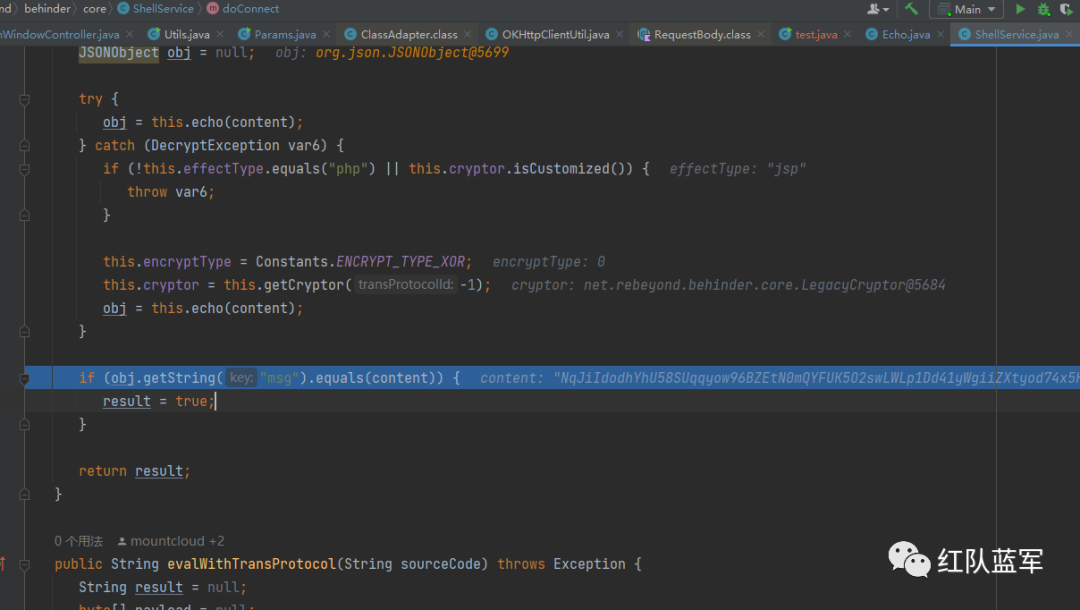The image size is (1080, 610).
Task: Open the user account icon menu
Action: (x=878, y=9)
